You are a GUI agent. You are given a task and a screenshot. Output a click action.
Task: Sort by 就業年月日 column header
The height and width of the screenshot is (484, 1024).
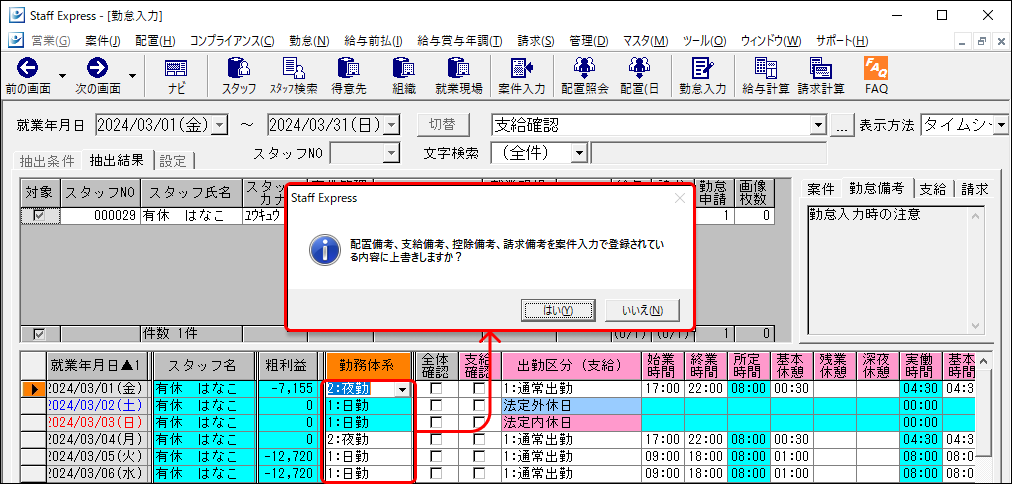[97, 365]
